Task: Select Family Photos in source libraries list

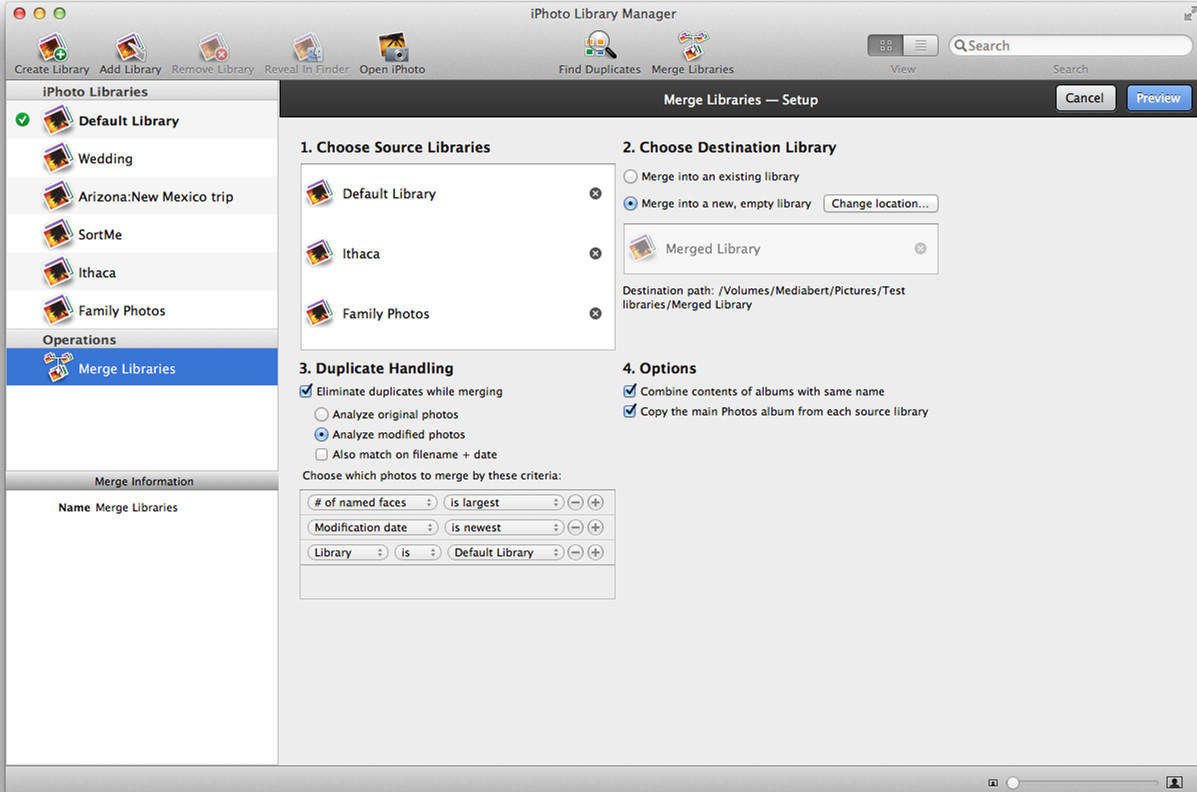Action: tap(458, 313)
